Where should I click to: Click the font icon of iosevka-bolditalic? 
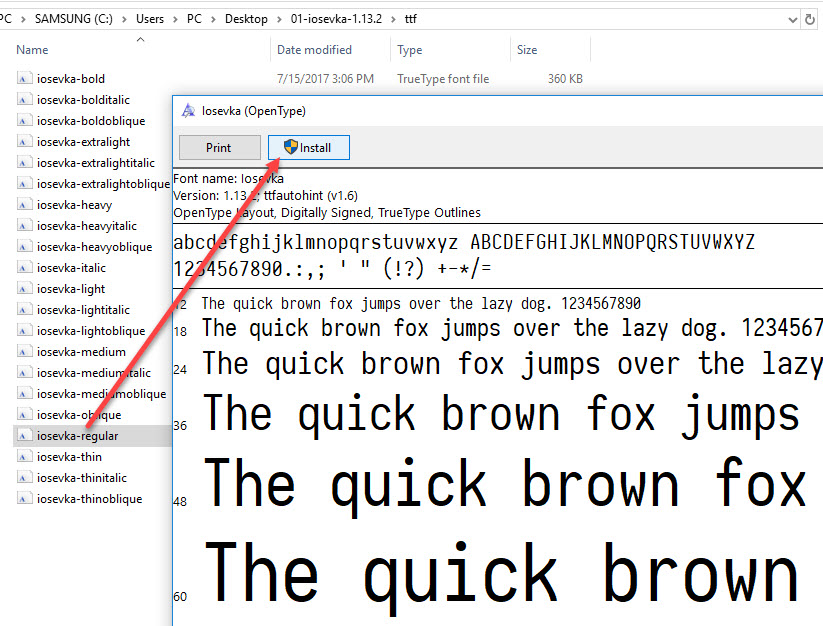[23, 100]
